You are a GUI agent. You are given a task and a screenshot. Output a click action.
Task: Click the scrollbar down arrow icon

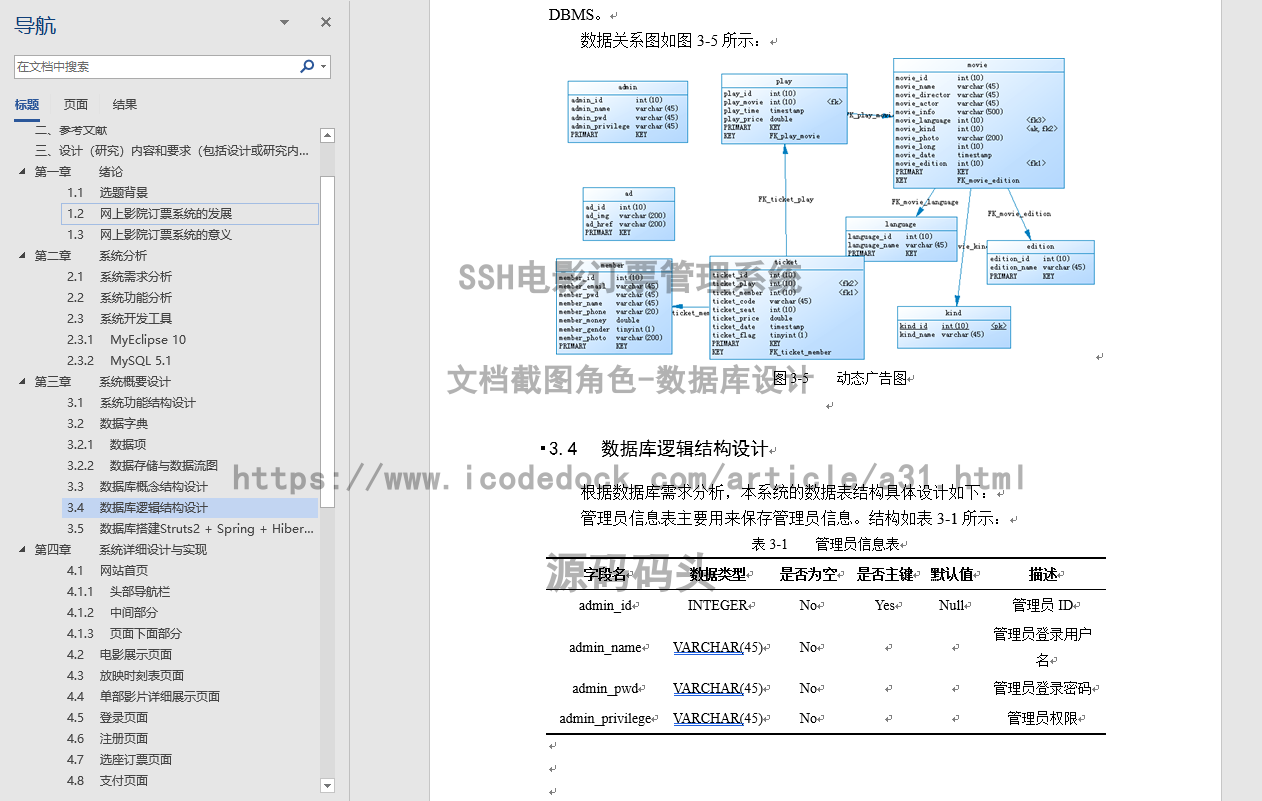(328, 787)
